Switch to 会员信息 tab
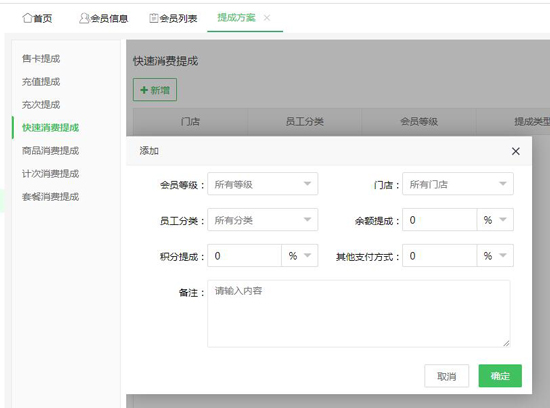The height and width of the screenshot is (408, 550). click(x=103, y=18)
